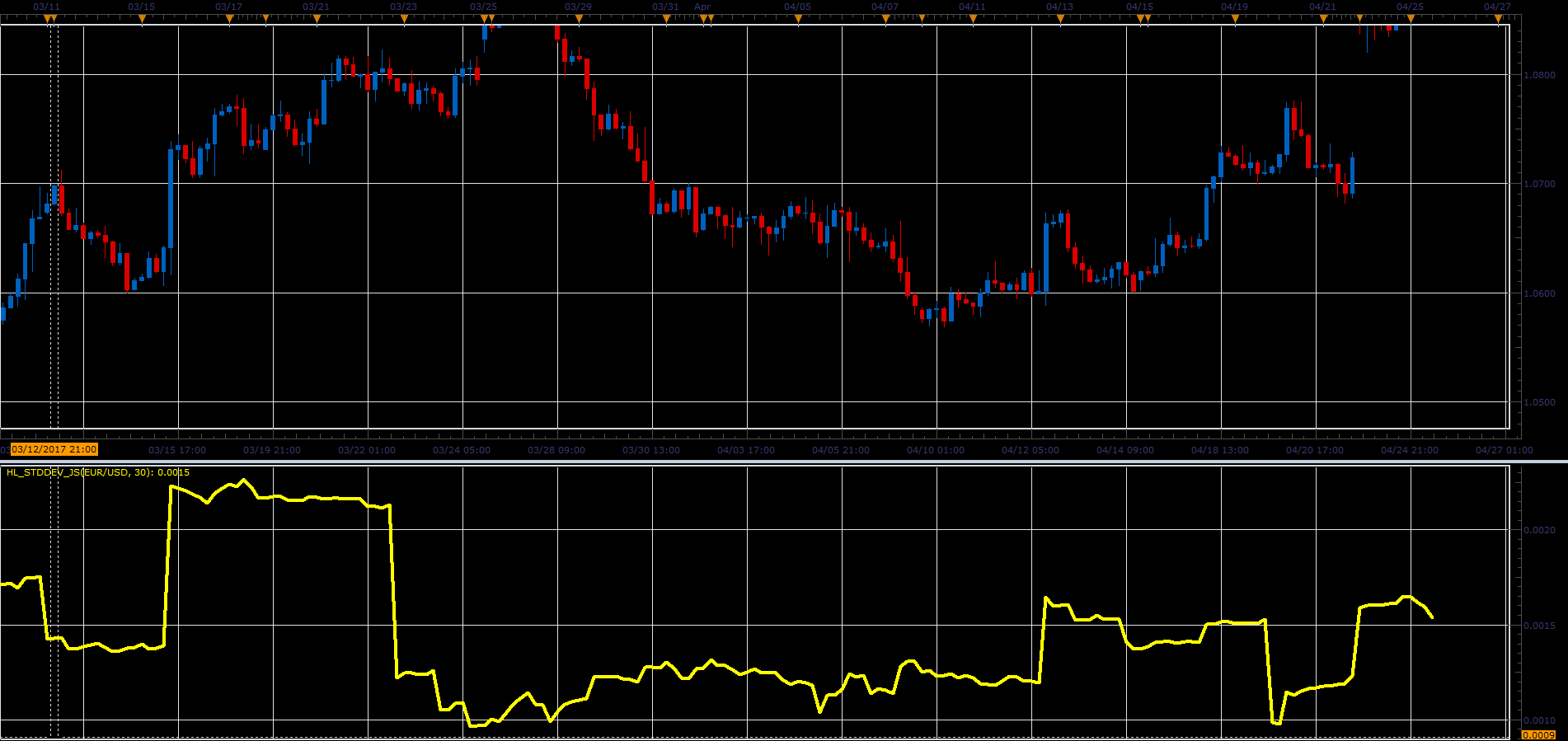
Task: Select the orange triangle marker beneath 04/13
Action: point(1060,18)
